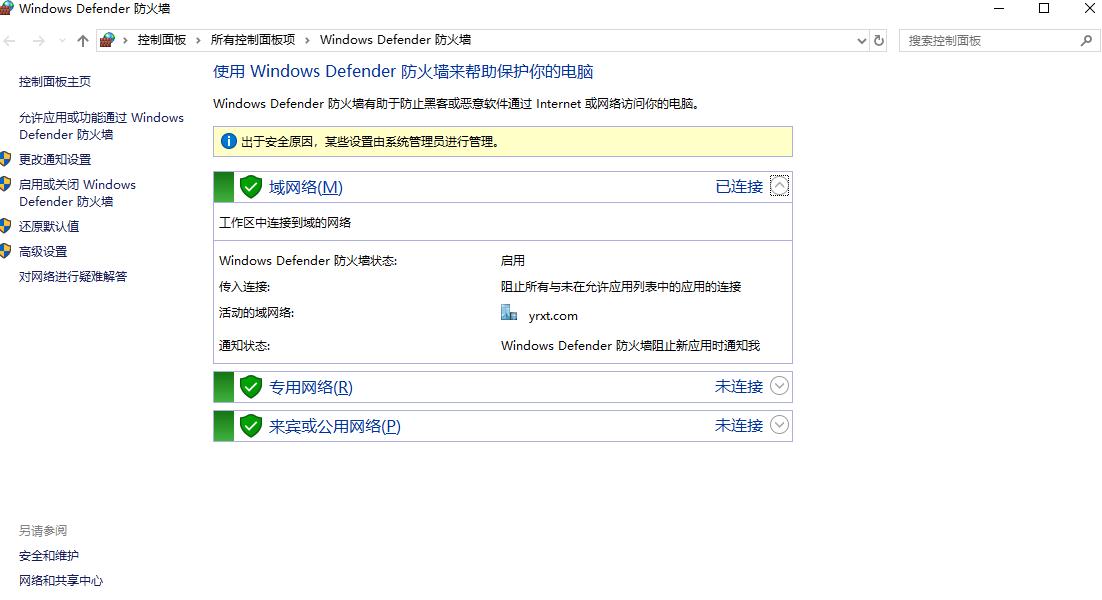Go forward with the right arrow
Image resolution: width=1102 pixels, height=600 pixels.
click(39, 41)
